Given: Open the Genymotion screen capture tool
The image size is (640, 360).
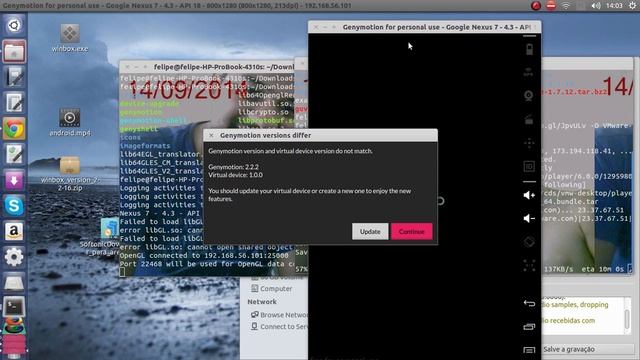Looking at the screenshot, I should tap(529, 120).
